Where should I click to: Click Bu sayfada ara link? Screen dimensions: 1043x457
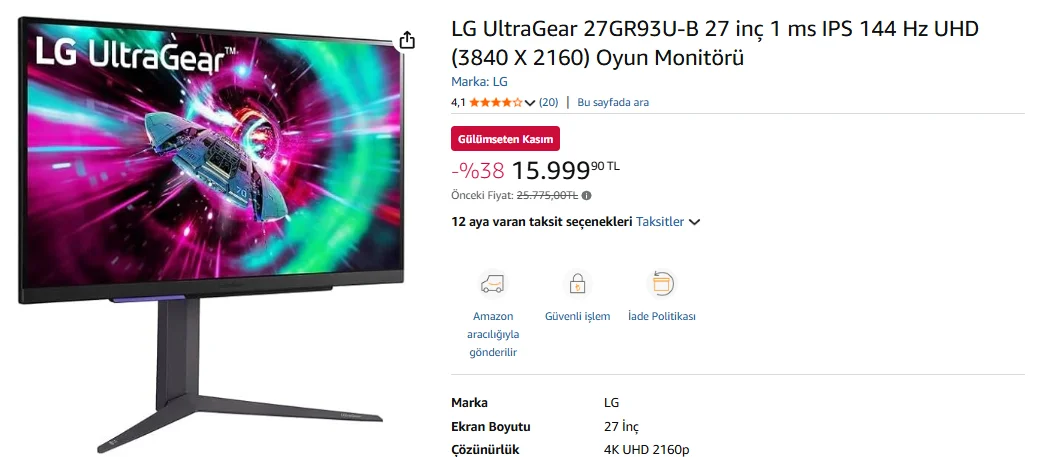(613, 102)
